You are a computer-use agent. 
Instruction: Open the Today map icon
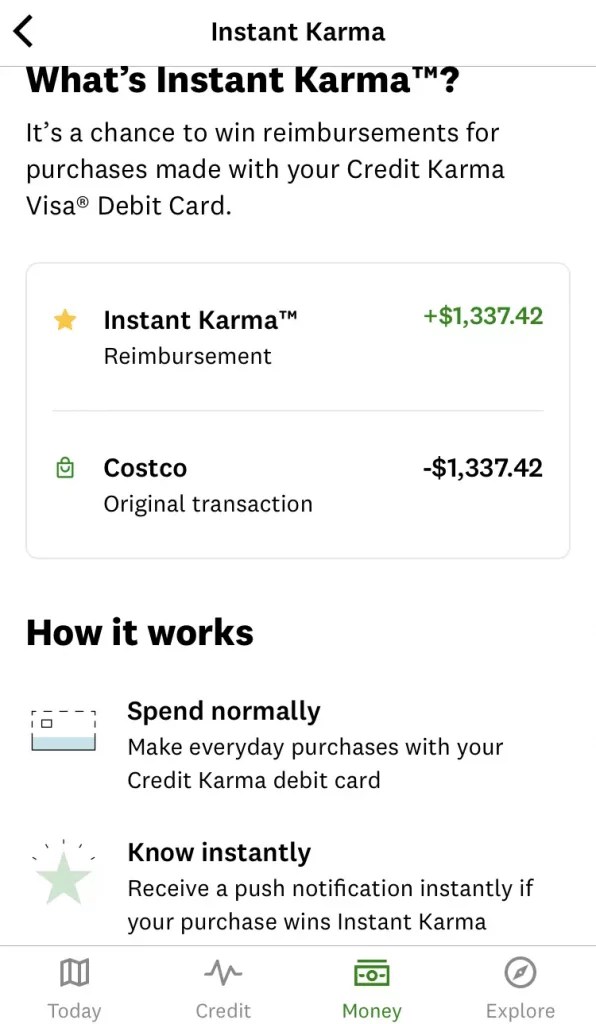75,971
